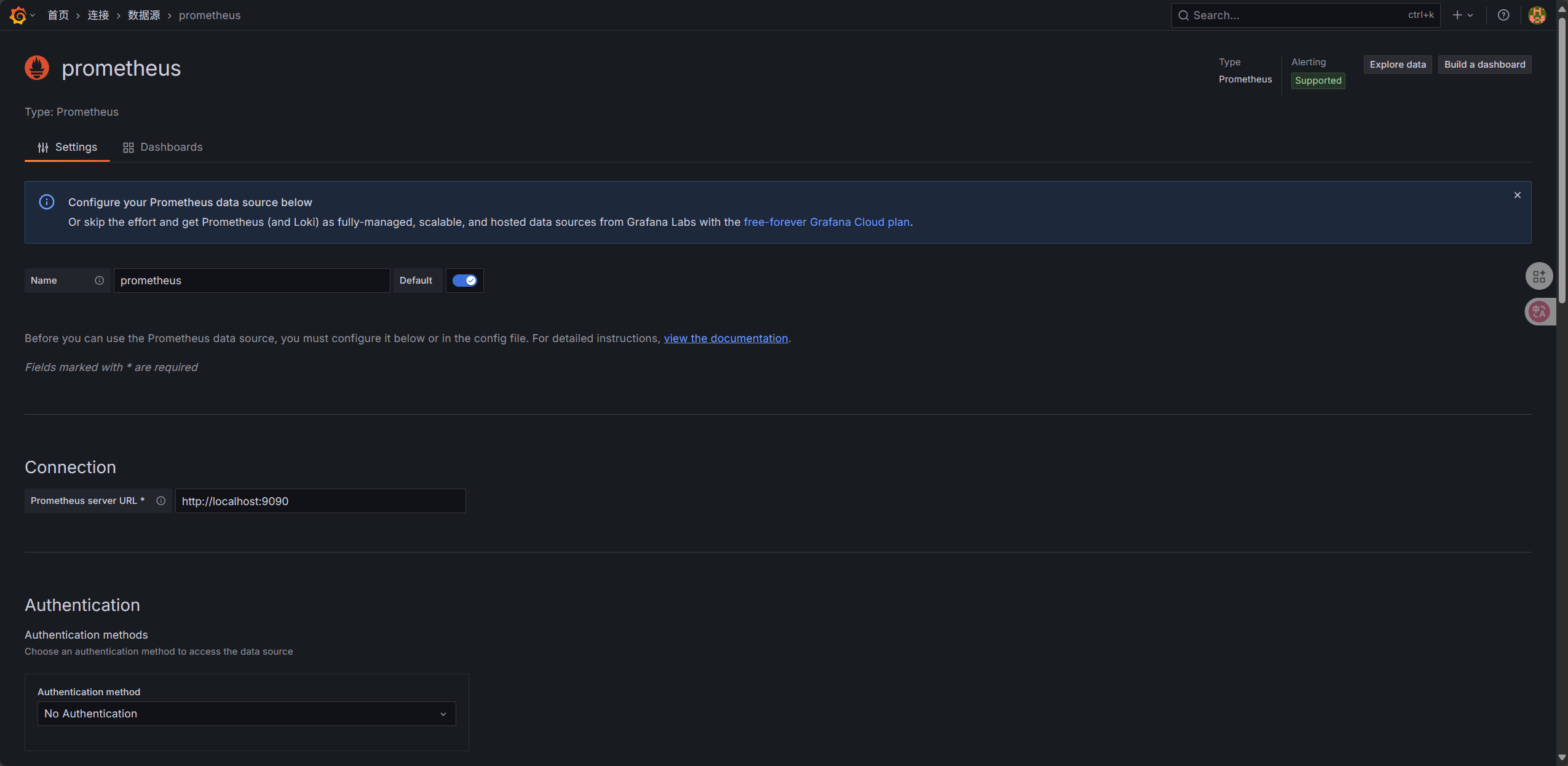Click the prometheus breadcrumb item
Image resolution: width=1568 pixels, height=766 pixels.
(210, 15)
